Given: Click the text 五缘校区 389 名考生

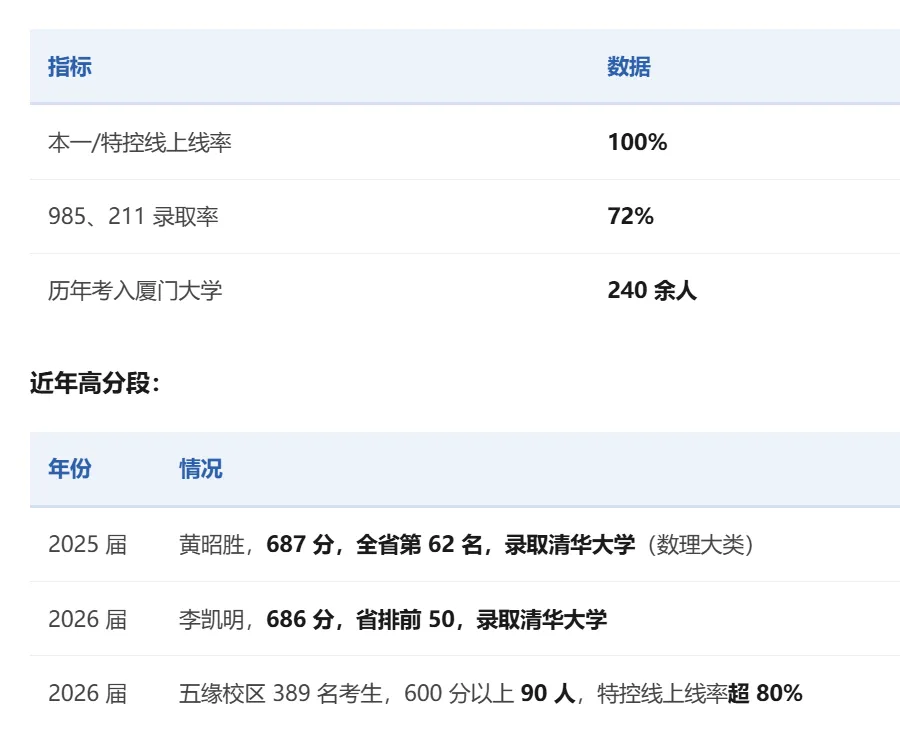Looking at the screenshot, I should [x=281, y=693].
